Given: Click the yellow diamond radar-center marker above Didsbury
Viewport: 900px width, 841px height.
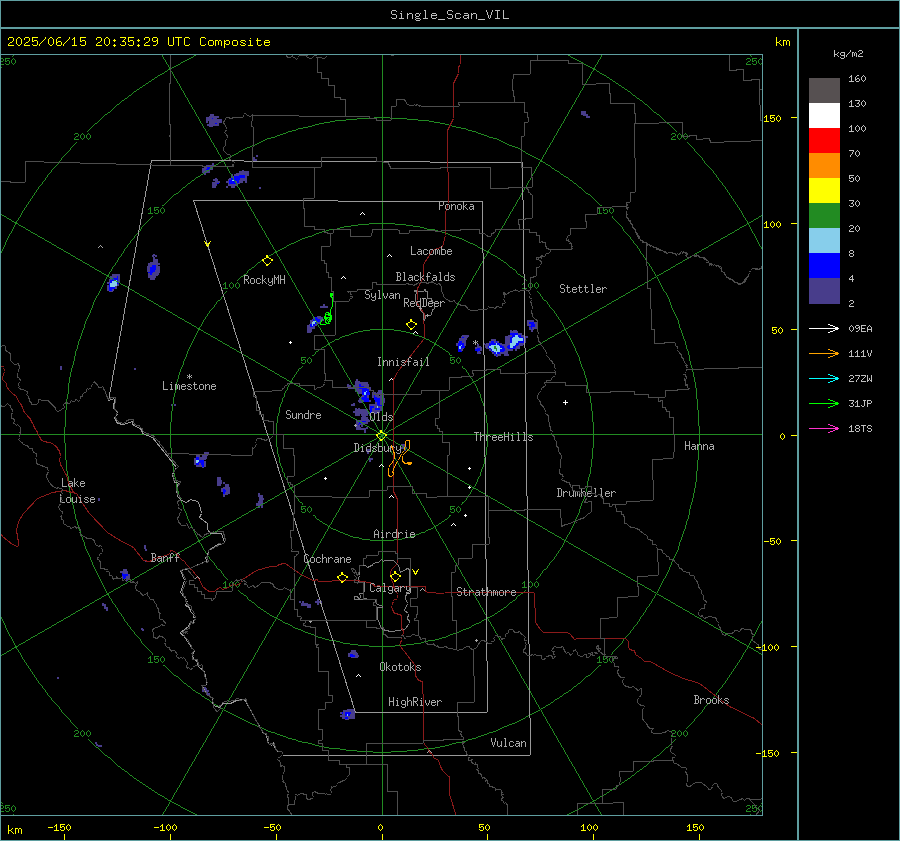Looking at the screenshot, I should click(x=381, y=436).
